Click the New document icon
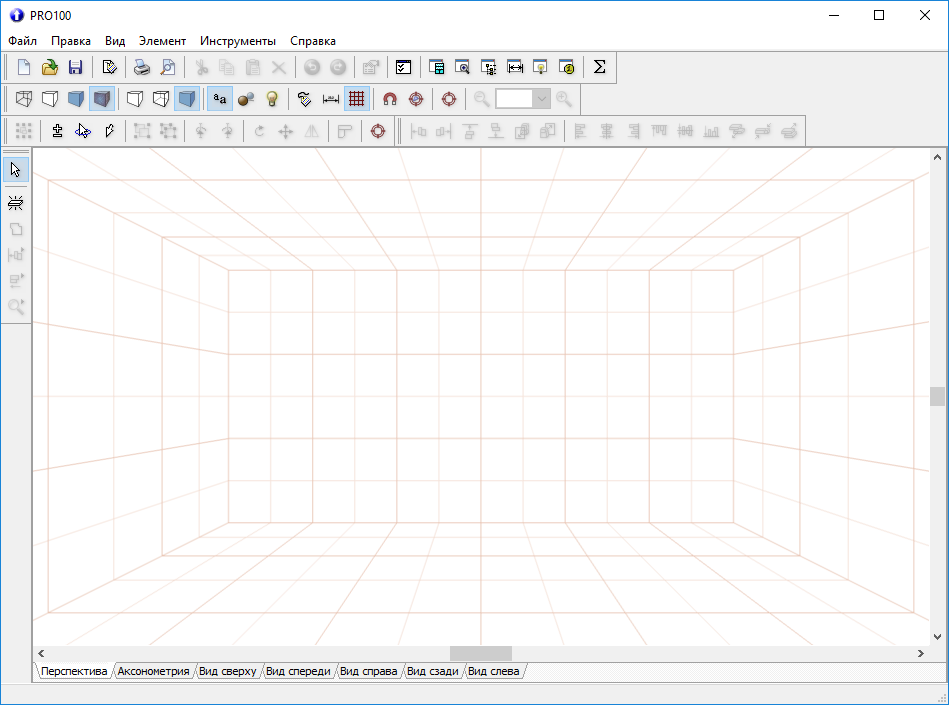Viewport: 949px width, 705px height. coord(24,67)
